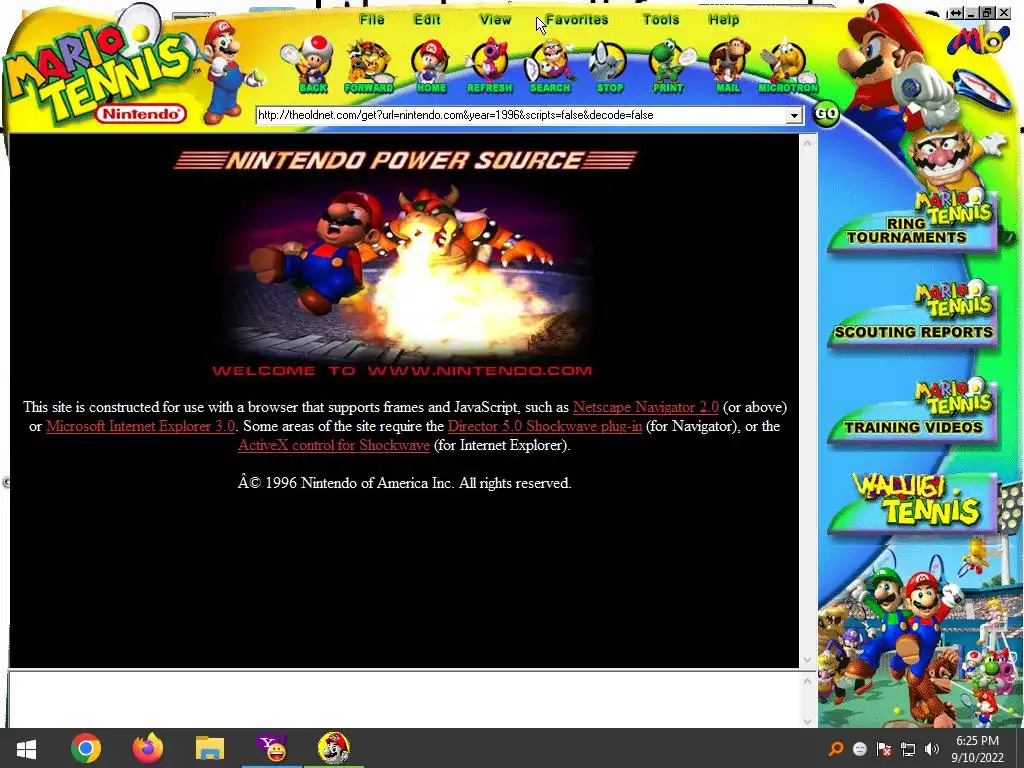Open Search with the Wario icon
Image resolution: width=1024 pixels, height=768 pixels.
tap(550, 65)
